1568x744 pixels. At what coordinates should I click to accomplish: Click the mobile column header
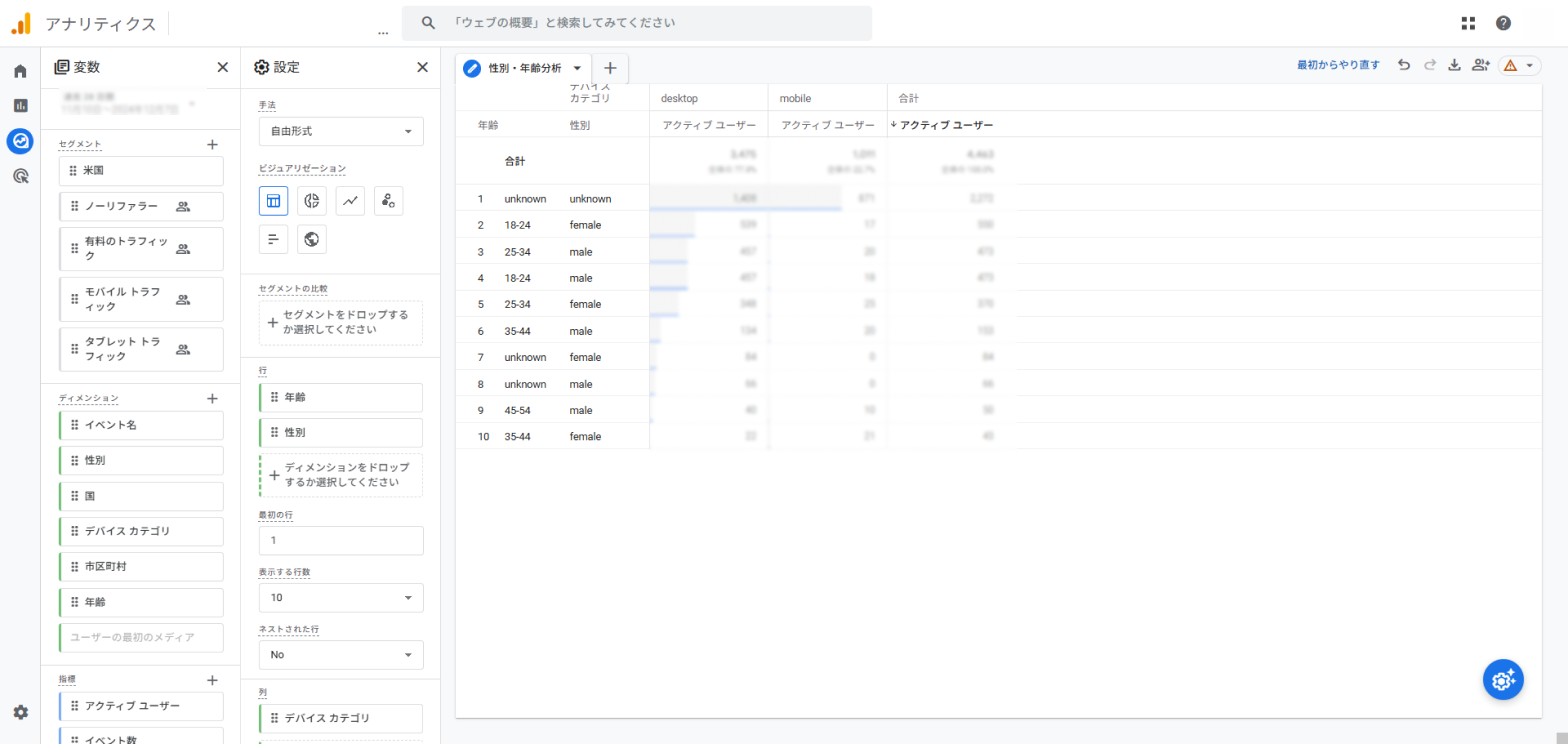coord(795,99)
